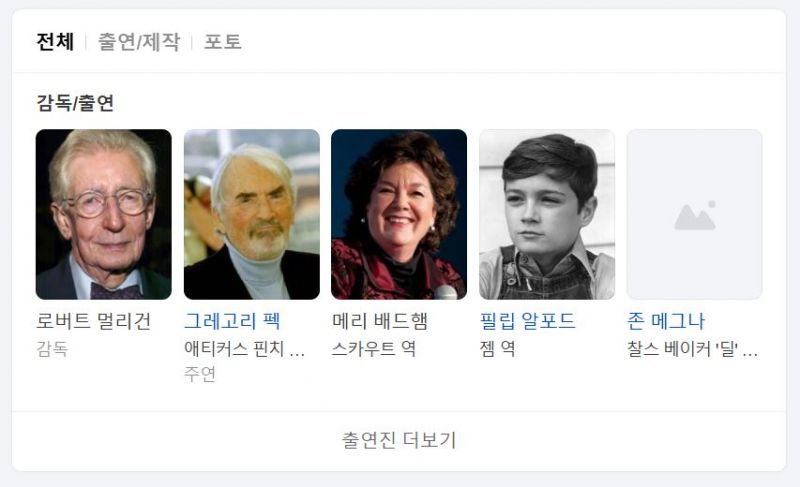This screenshot has height=487, width=800.
Task: Open 로버트 멀리건 director photo
Action: click(x=104, y=214)
